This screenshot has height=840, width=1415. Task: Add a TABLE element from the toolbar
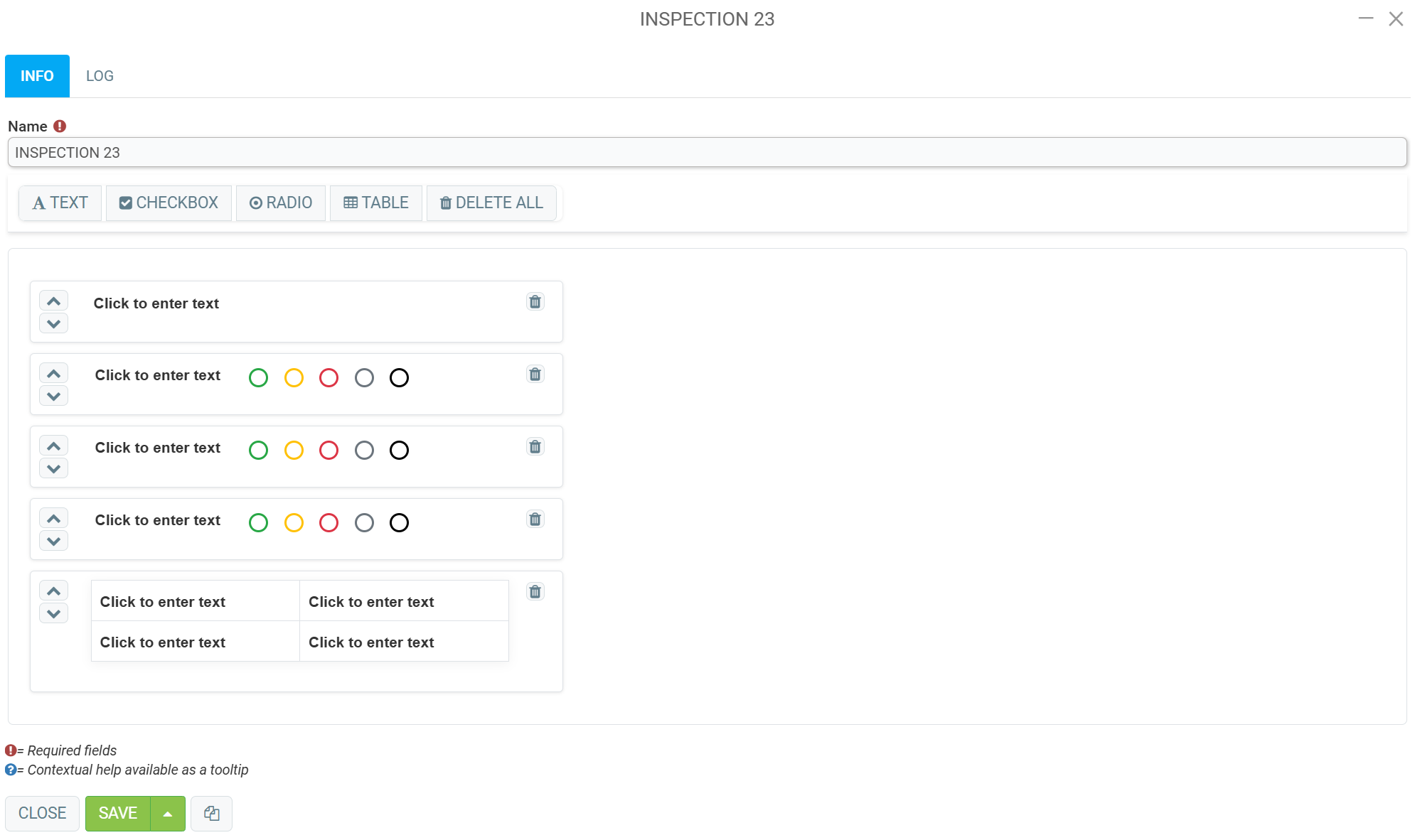[375, 203]
